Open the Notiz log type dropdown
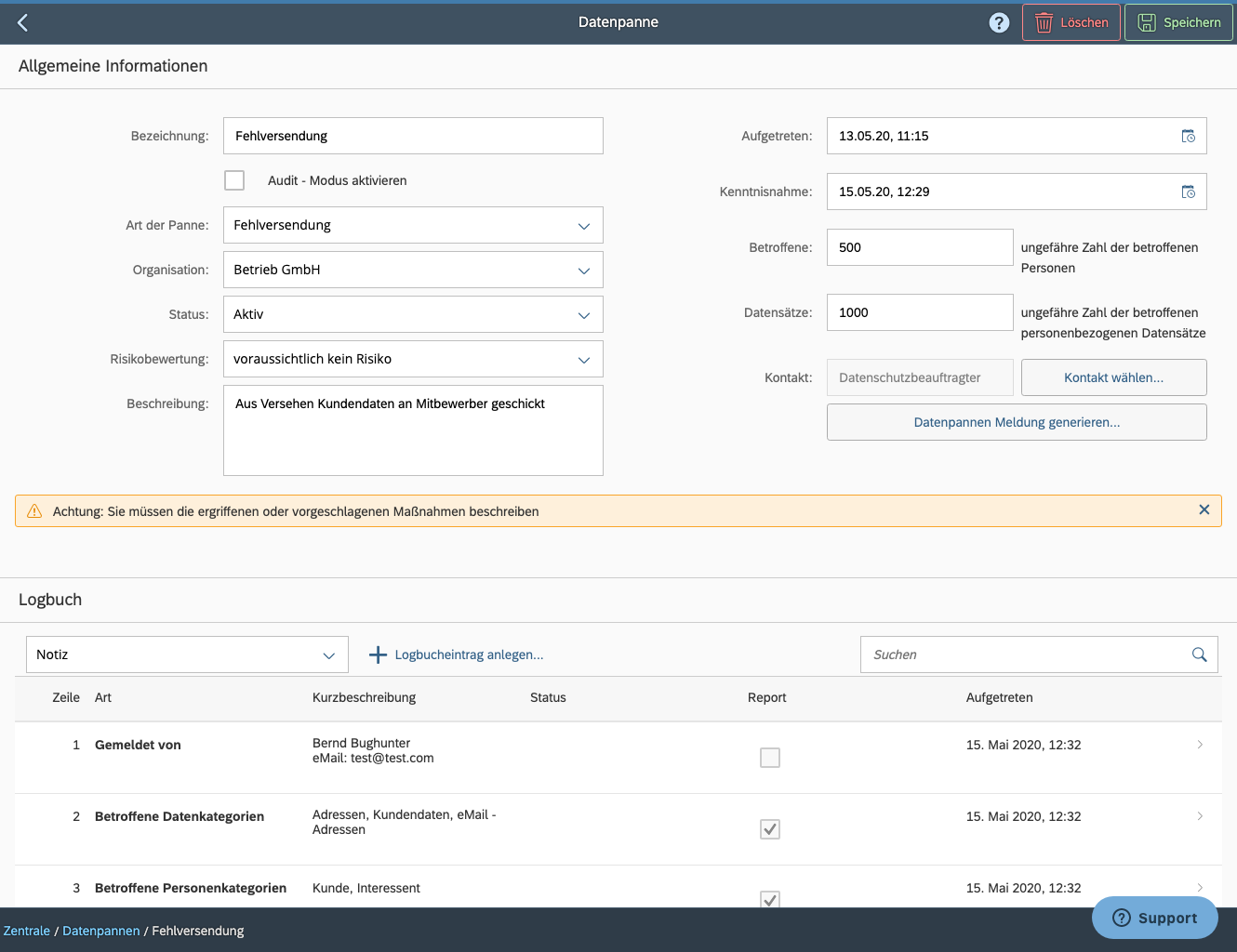 point(328,655)
